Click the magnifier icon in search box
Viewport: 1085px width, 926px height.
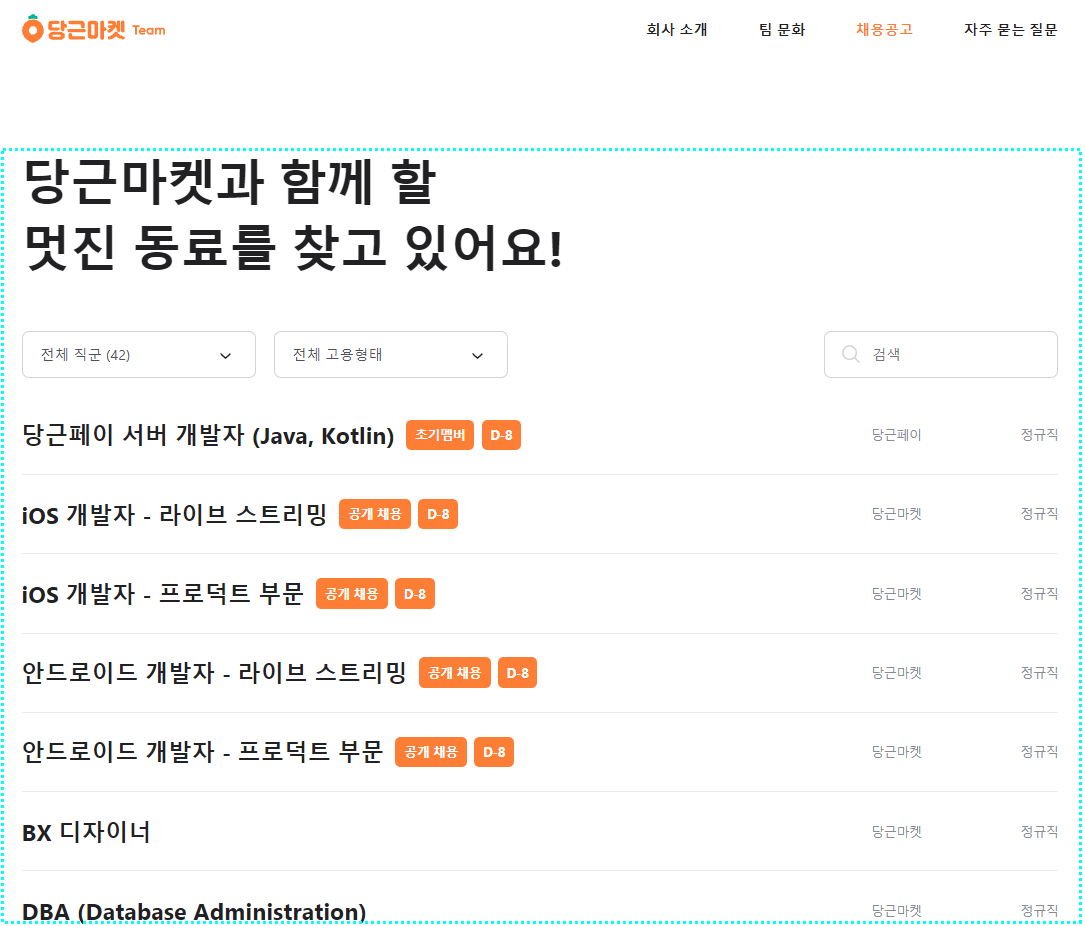click(850, 354)
